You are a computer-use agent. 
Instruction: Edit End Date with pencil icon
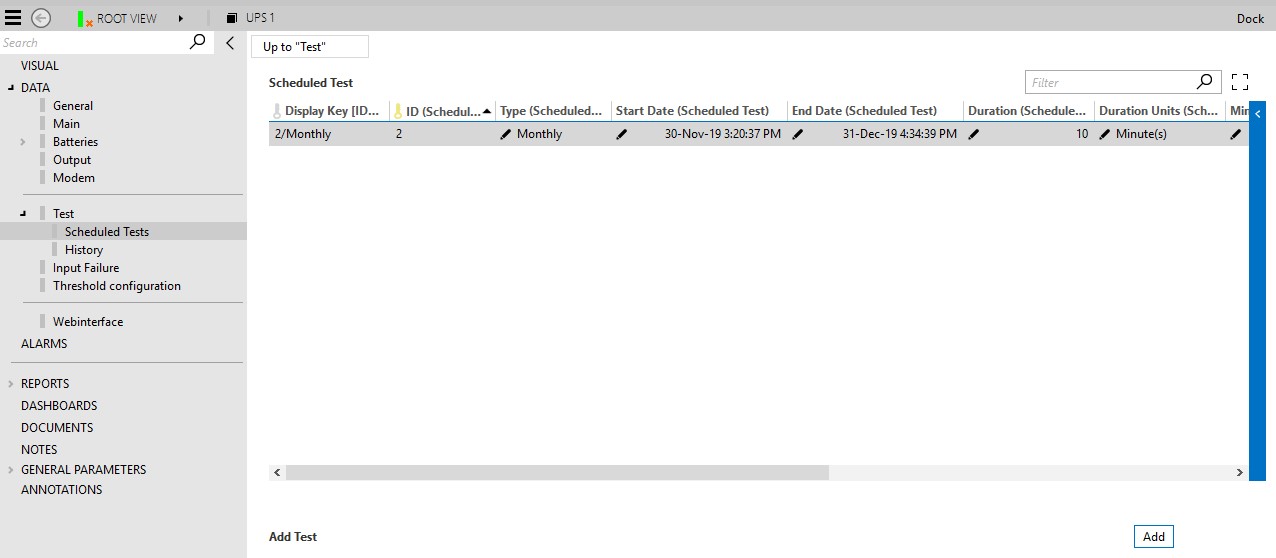click(797, 134)
